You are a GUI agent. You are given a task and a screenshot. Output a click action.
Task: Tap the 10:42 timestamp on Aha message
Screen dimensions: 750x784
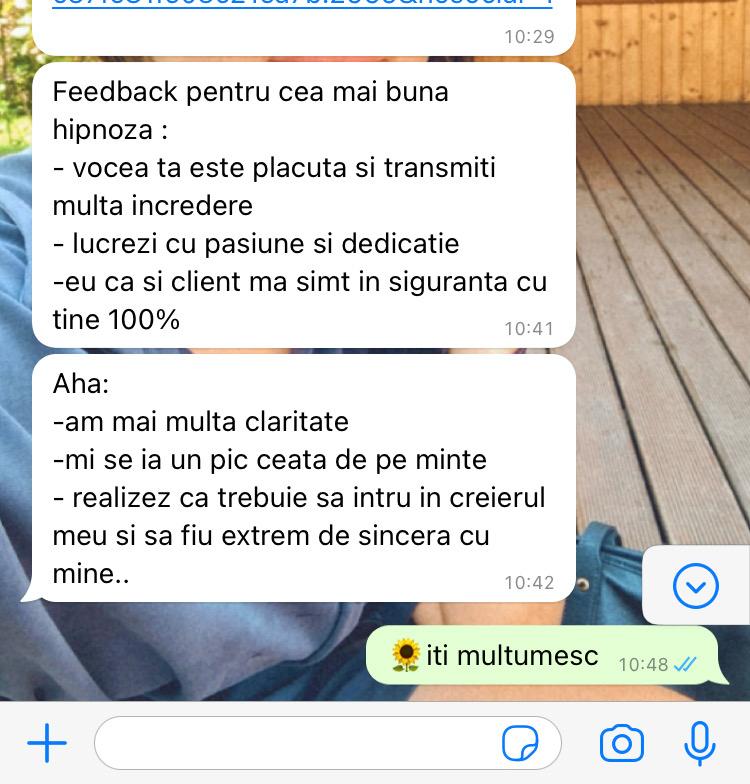pyautogui.click(x=529, y=582)
